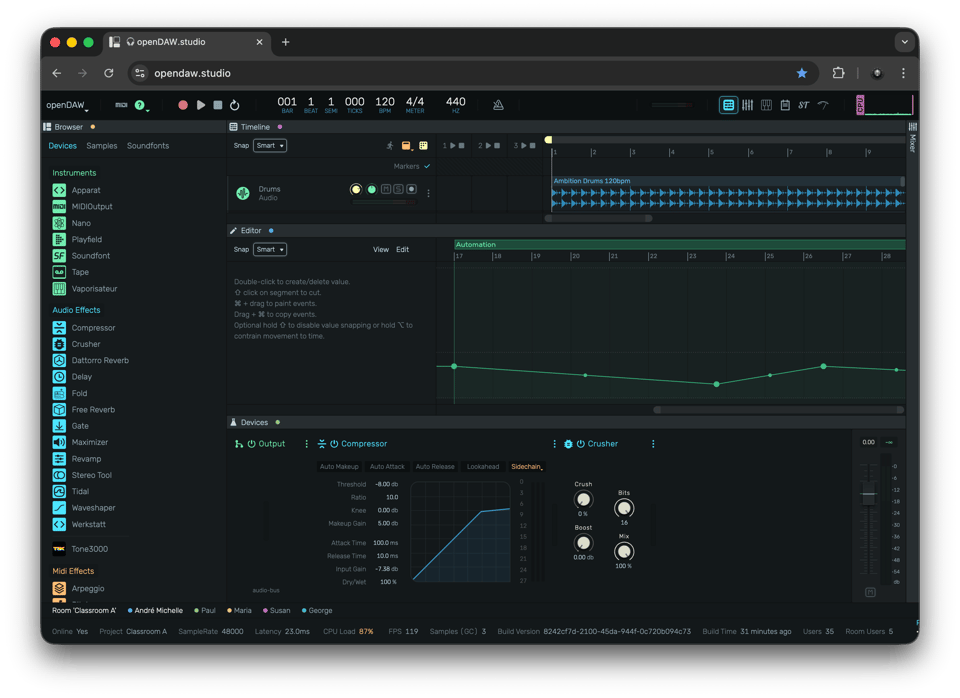Viewport: 960px width, 698px height.
Task: Select the Tone3000 device icon
Action: [59, 549]
